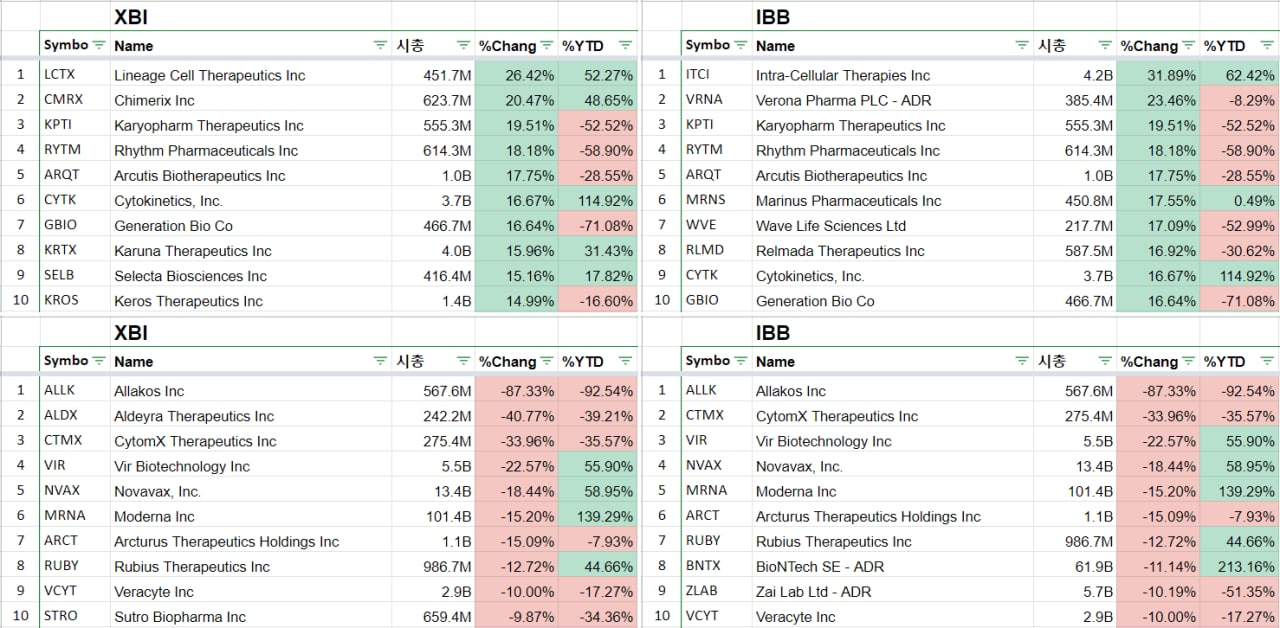The image size is (1280, 628).
Task: Open %YTD filter in bottom XBI table
Action: [x=625, y=361]
